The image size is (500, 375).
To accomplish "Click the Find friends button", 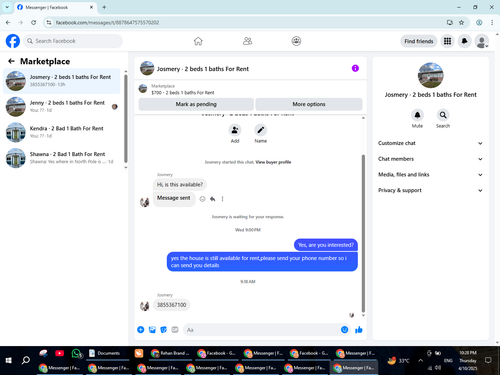I will click(x=419, y=41).
